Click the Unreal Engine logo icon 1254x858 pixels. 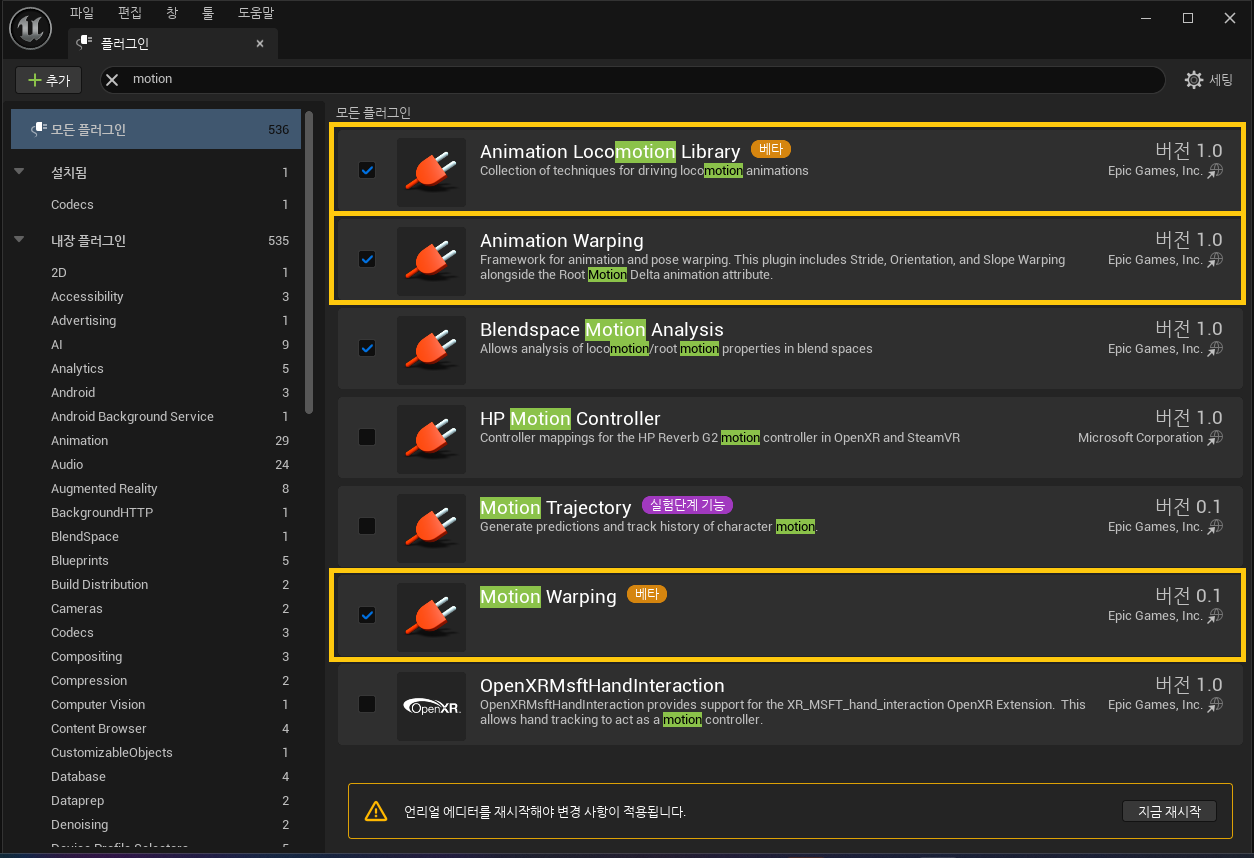tap(30, 28)
